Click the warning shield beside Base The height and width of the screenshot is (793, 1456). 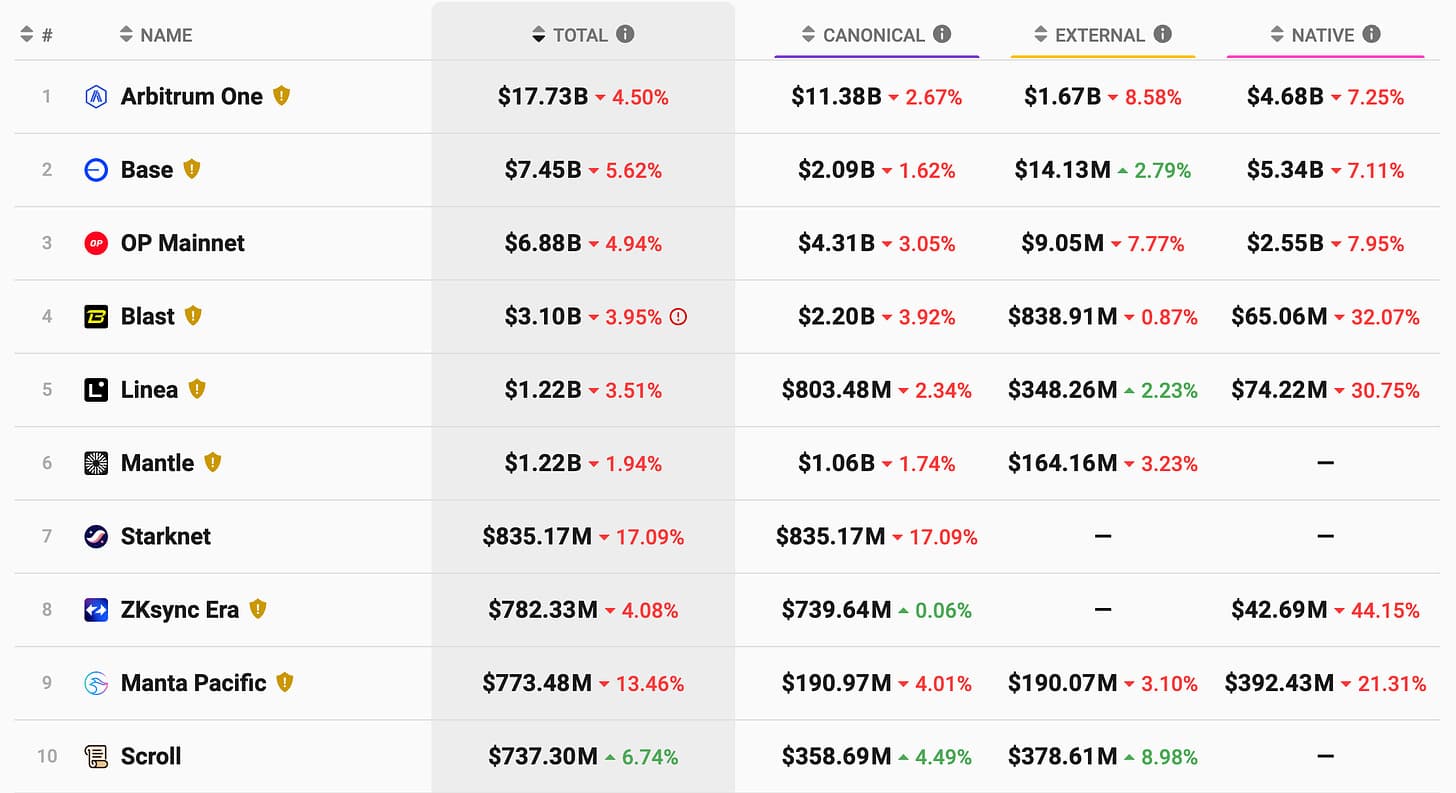(x=192, y=169)
